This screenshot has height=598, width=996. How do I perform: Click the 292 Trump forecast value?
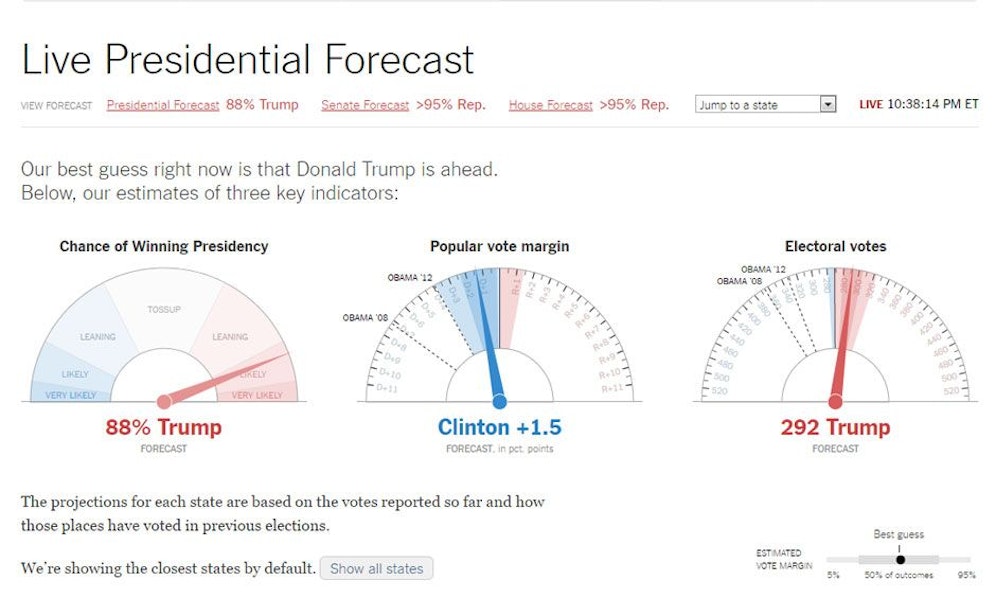pos(835,428)
